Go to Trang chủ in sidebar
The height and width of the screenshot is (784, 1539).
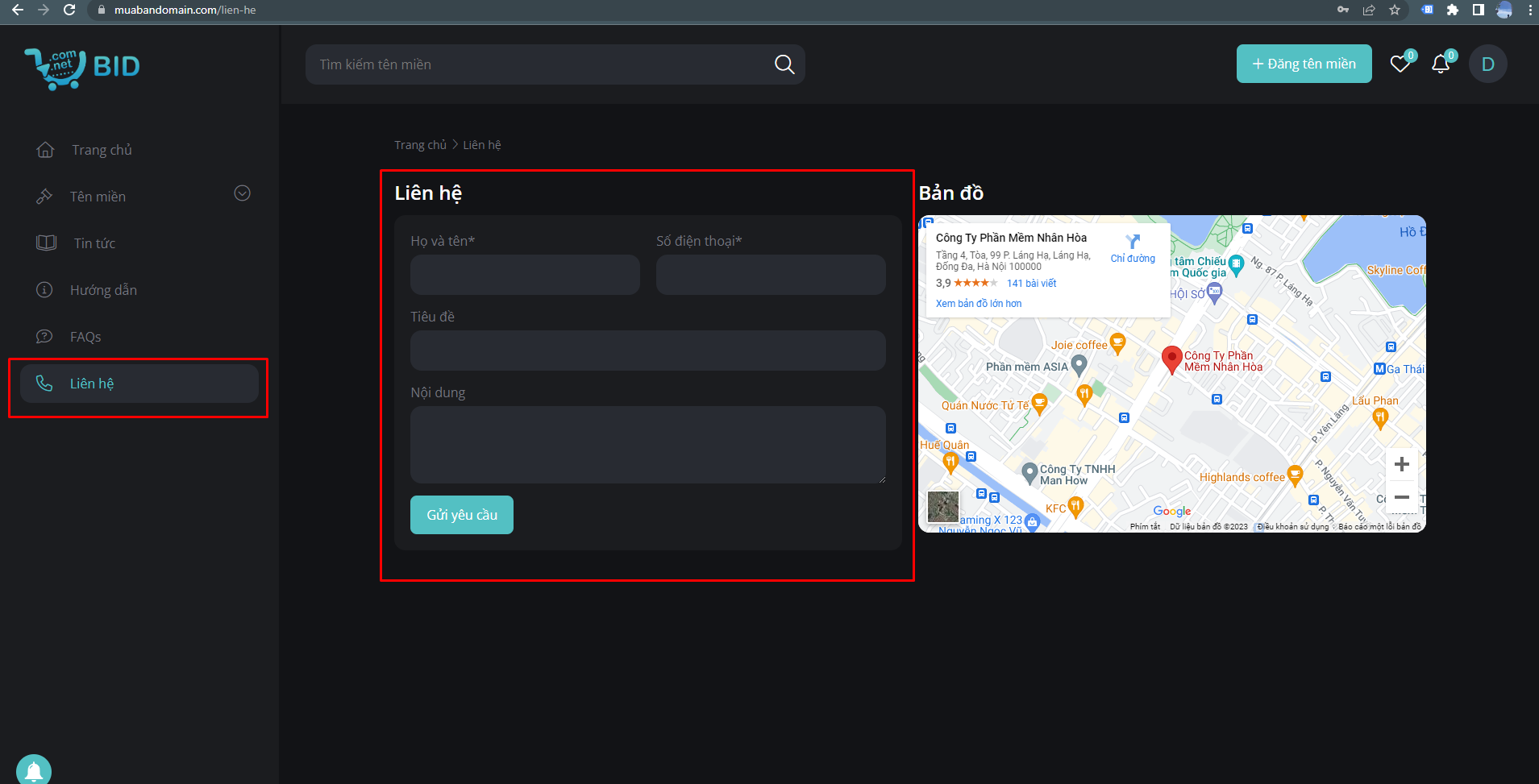click(101, 150)
